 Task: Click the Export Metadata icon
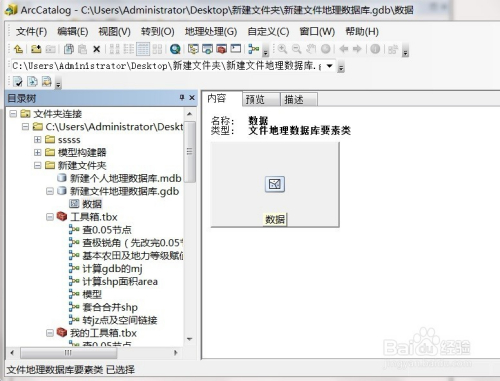[47, 81]
